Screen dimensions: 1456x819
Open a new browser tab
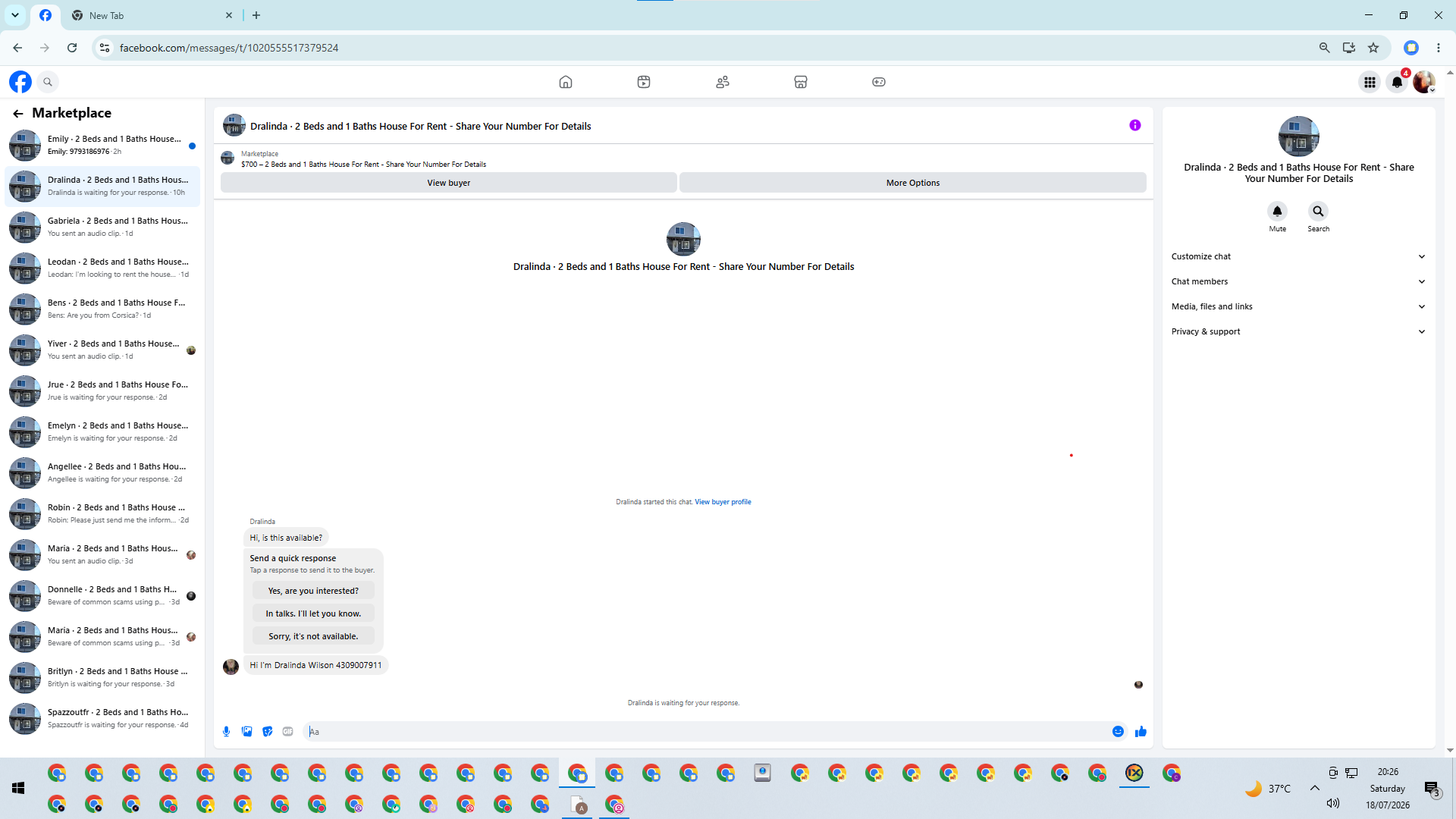coord(256,15)
